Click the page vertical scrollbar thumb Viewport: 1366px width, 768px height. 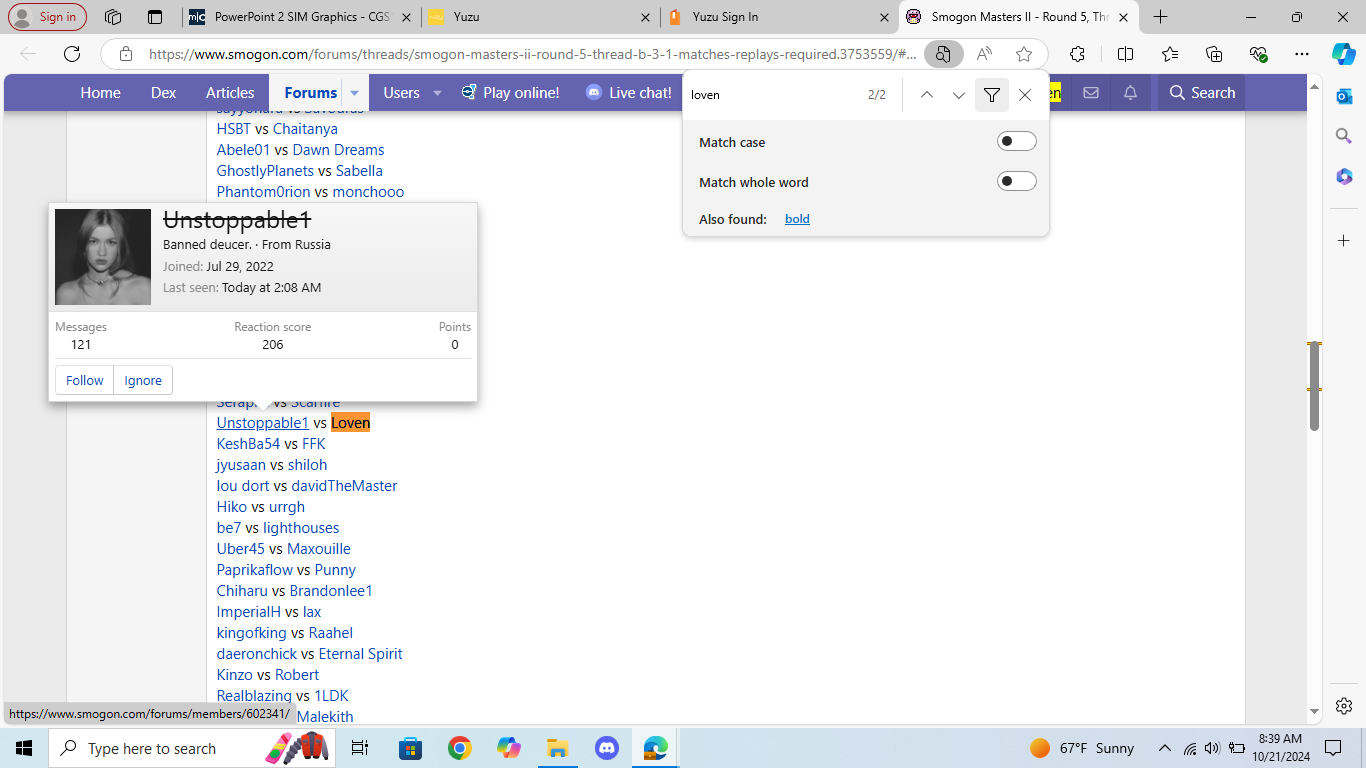pos(1314,385)
